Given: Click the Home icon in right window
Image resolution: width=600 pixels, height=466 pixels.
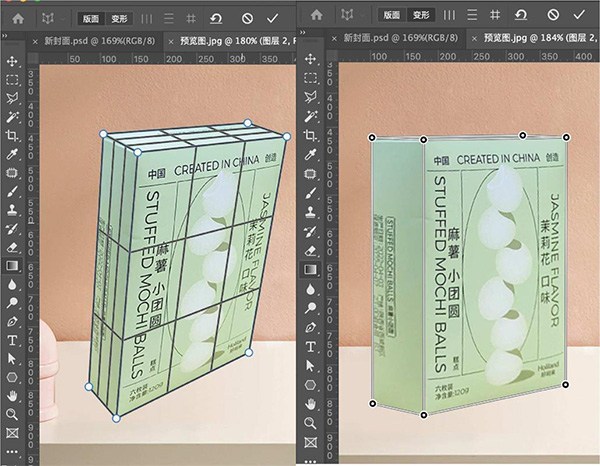Looking at the screenshot, I should click(316, 15).
